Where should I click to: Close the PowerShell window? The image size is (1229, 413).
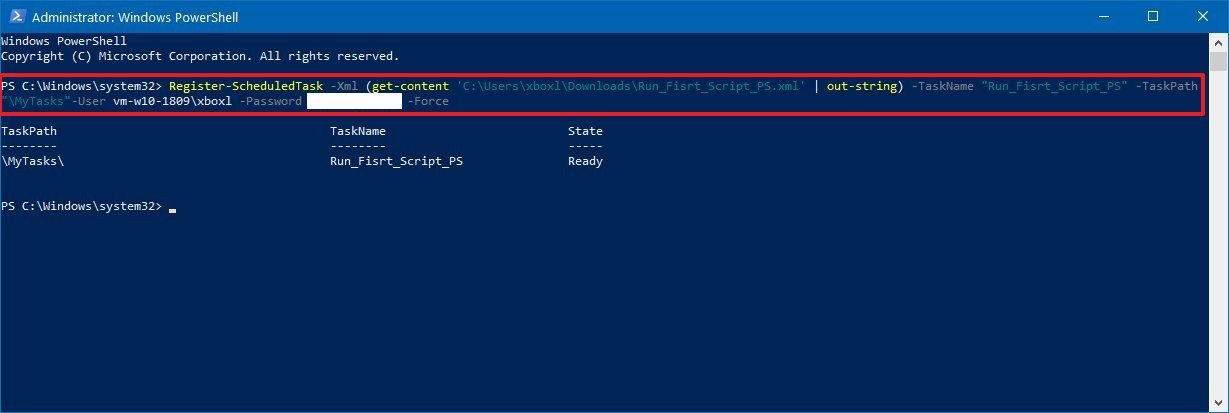point(1201,17)
